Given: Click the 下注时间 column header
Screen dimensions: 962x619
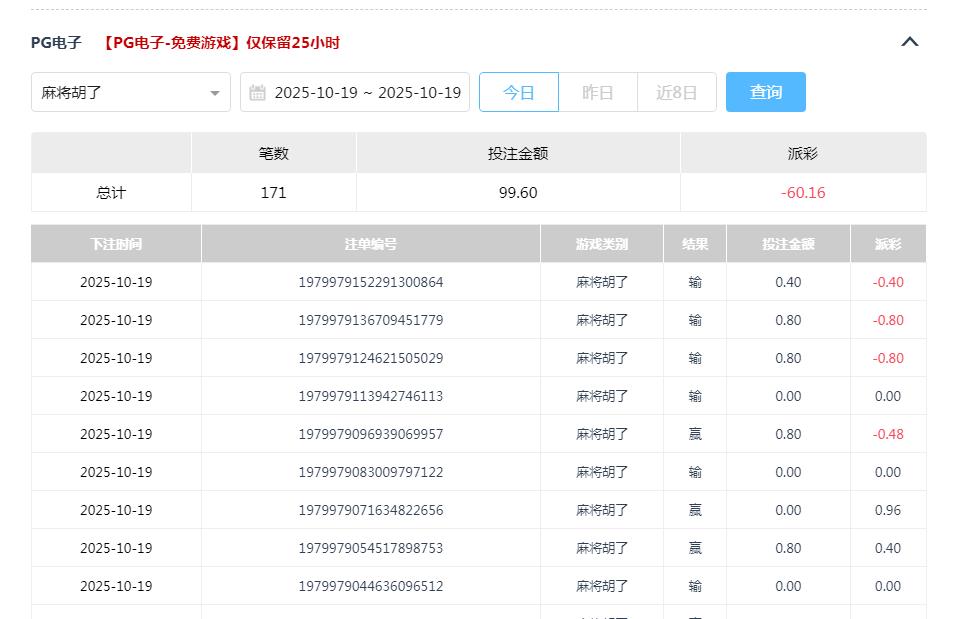Looking at the screenshot, I should click(115, 243).
